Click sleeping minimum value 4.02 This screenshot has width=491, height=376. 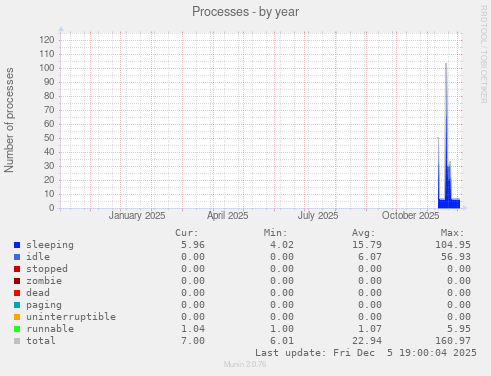click(282, 245)
